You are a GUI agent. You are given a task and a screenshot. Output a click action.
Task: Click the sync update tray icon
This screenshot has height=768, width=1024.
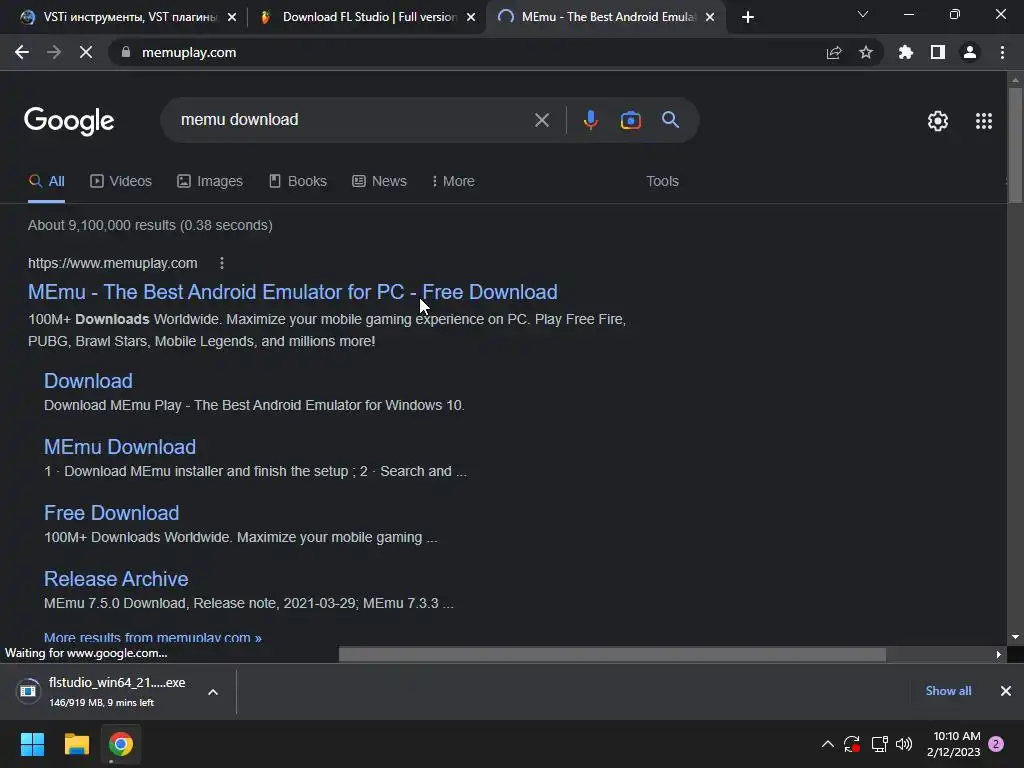[852, 744]
